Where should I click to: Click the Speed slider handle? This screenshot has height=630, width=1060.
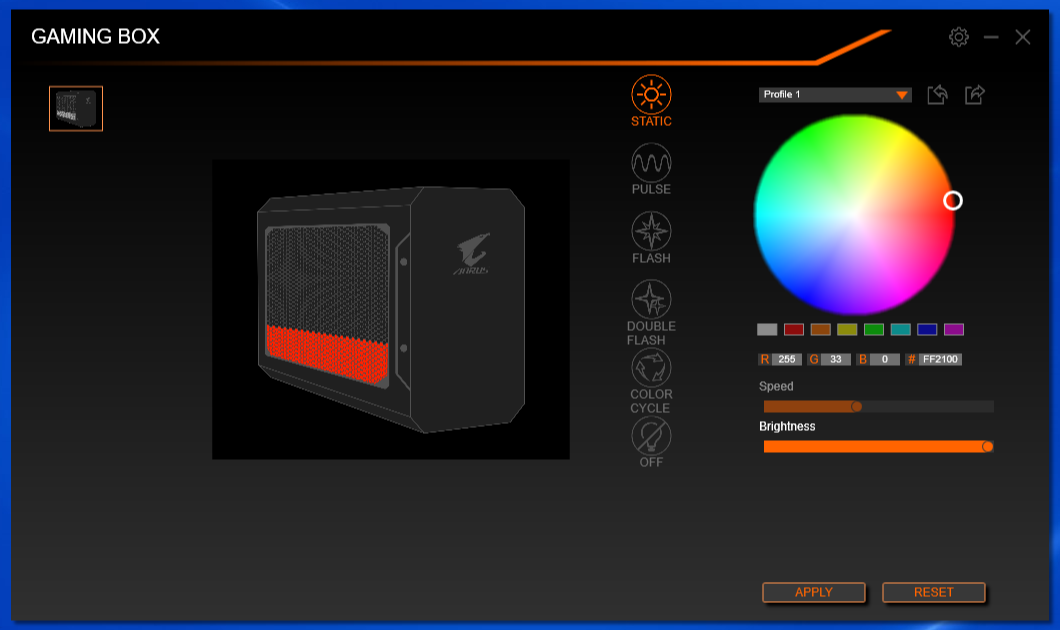coord(857,406)
